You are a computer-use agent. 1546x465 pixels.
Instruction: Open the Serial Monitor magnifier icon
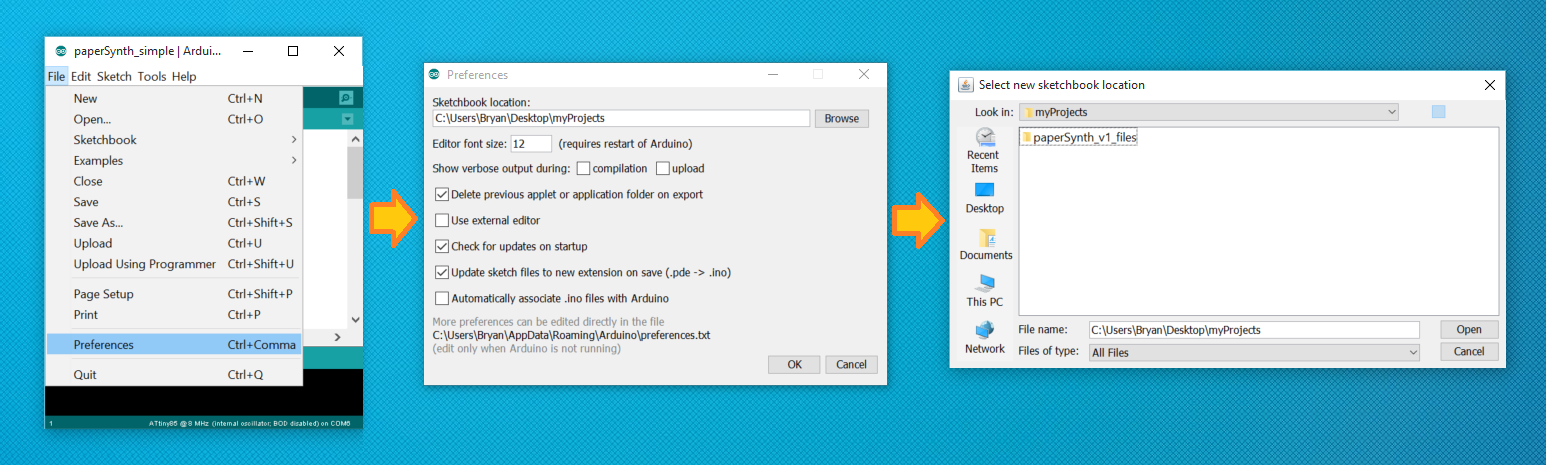[x=346, y=98]
